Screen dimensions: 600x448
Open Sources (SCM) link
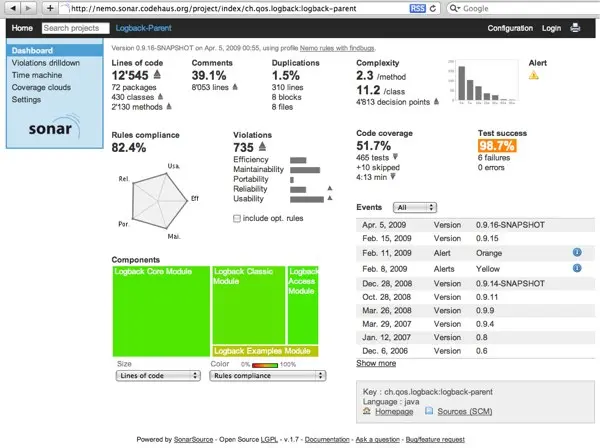(x=465, y=411)
